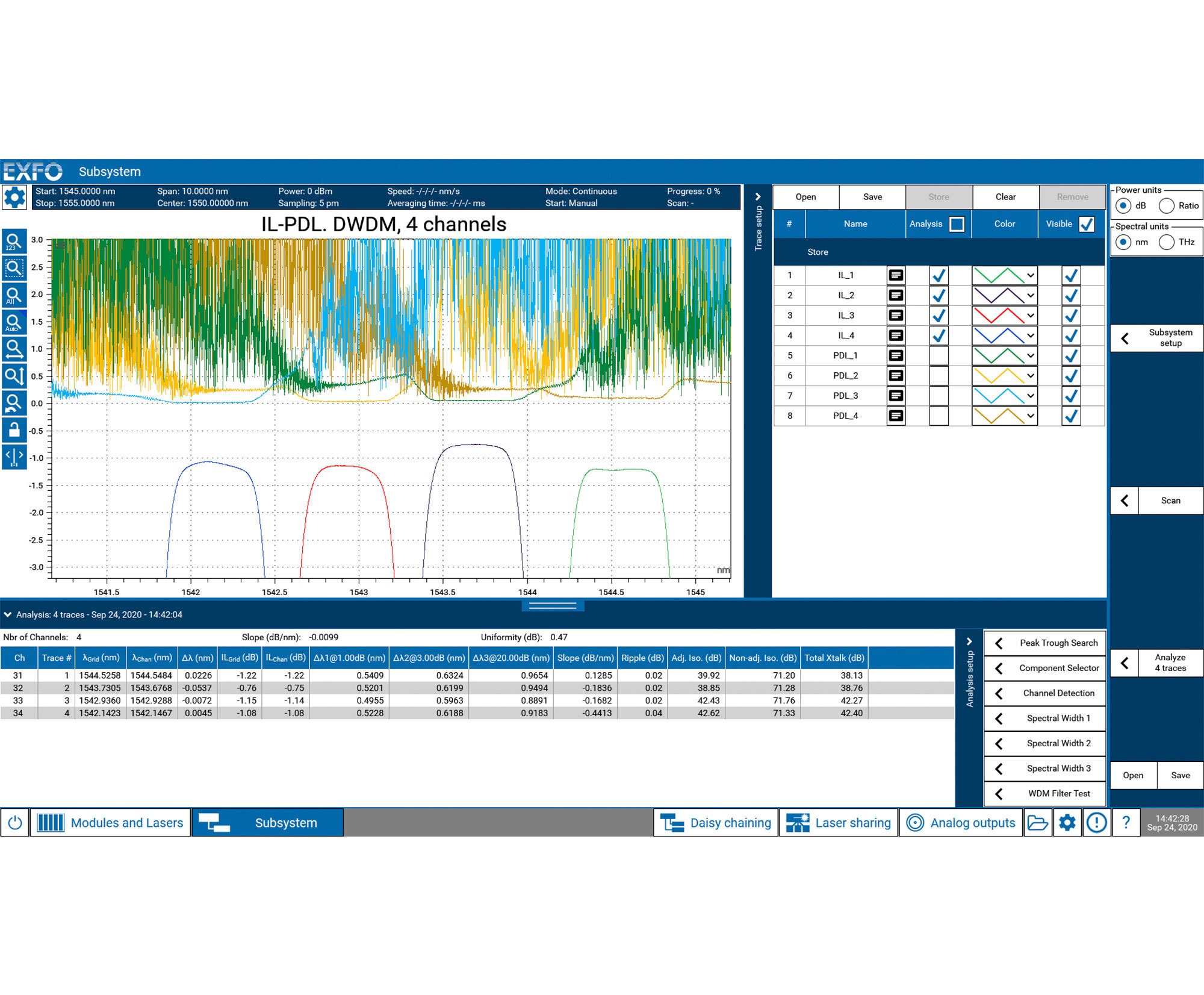This screenshot has height=995, width=1204.
Task: Open the comment icon for IL_3
Action: coord(896,316)
